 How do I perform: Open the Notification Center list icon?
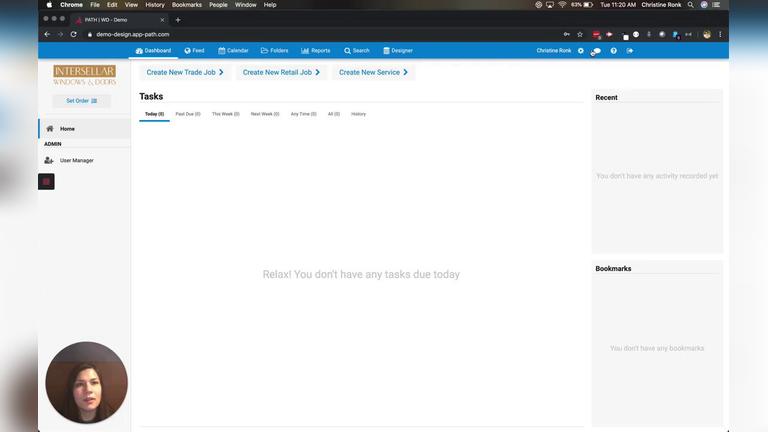(x=716, y=4)
